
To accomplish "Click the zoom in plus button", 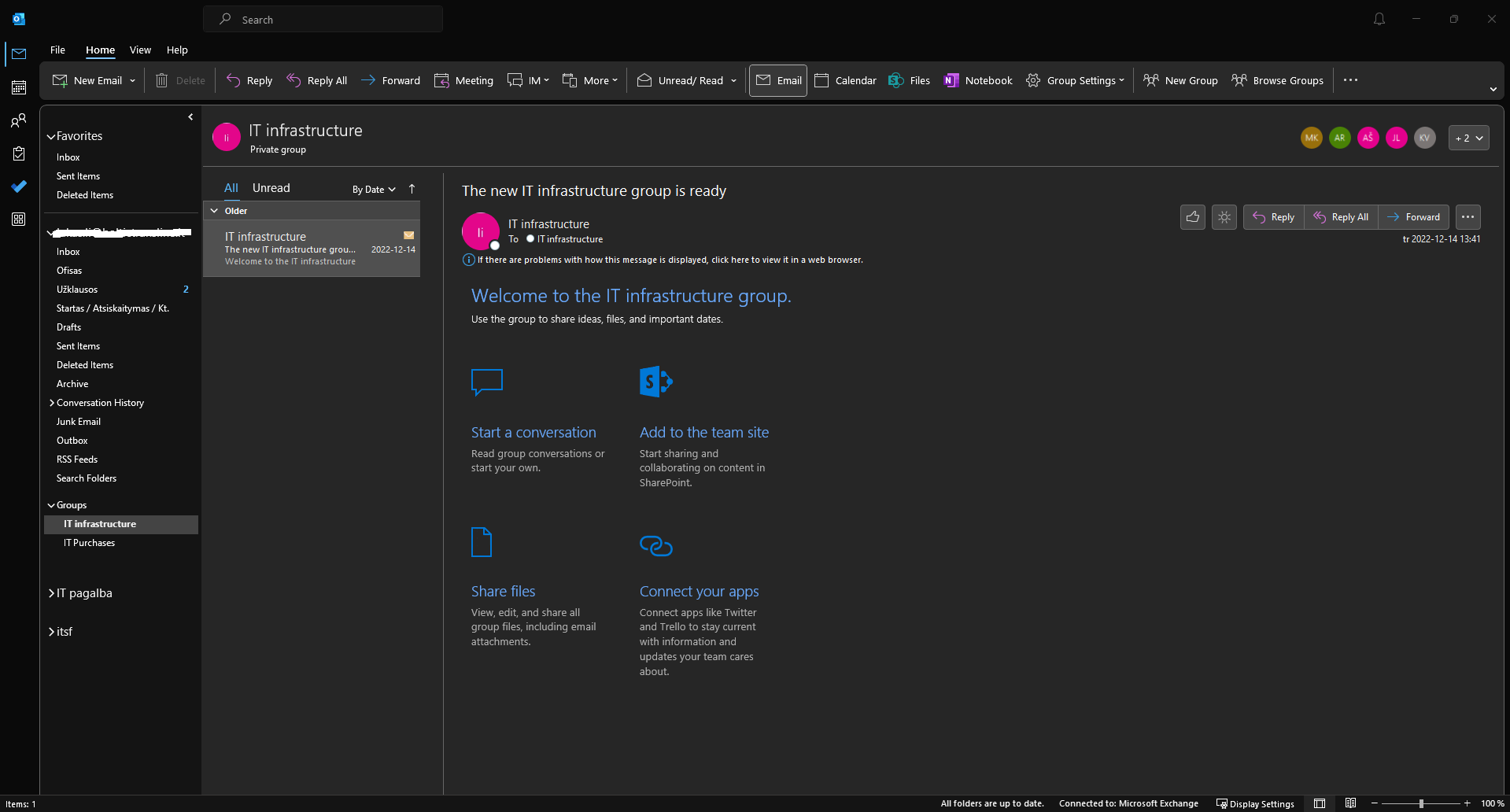I will [1467, 803].
